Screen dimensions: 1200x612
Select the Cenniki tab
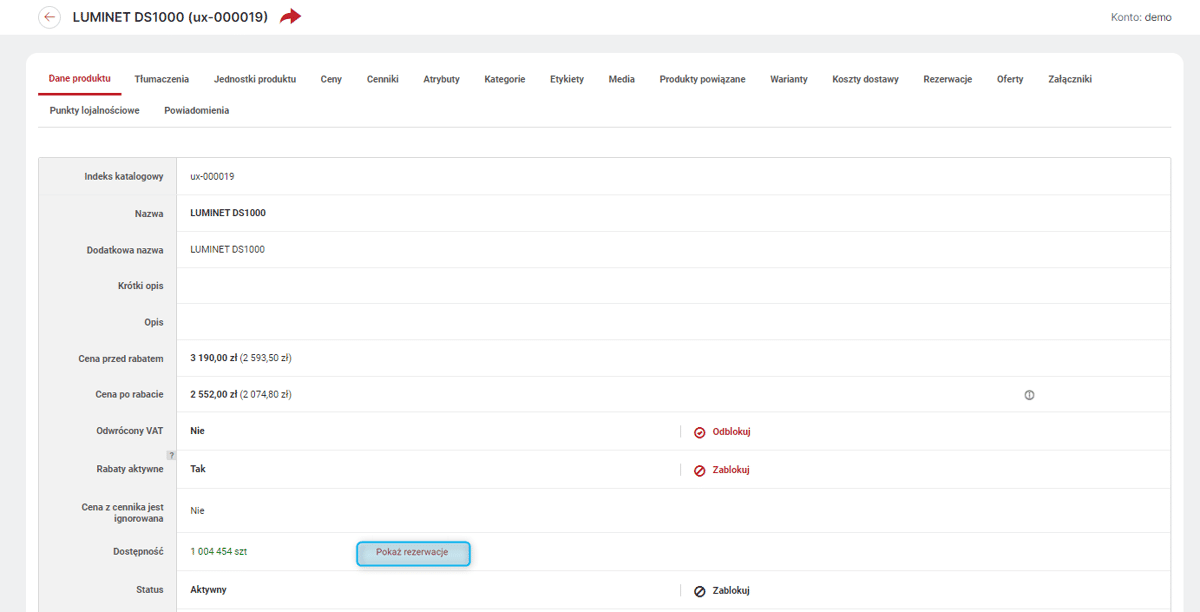click(x=383, y=79)
